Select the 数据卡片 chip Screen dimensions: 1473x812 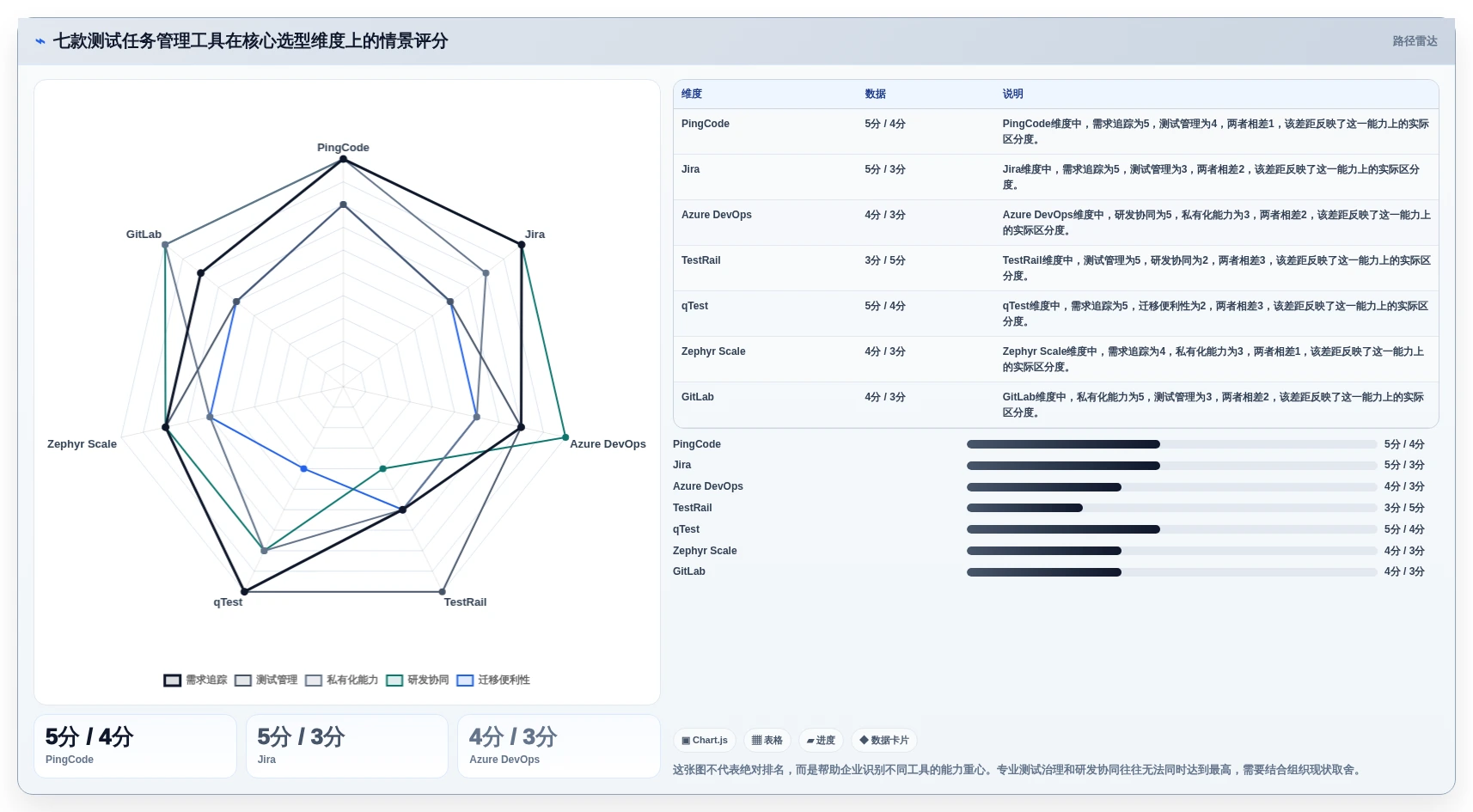pos(884,740)
